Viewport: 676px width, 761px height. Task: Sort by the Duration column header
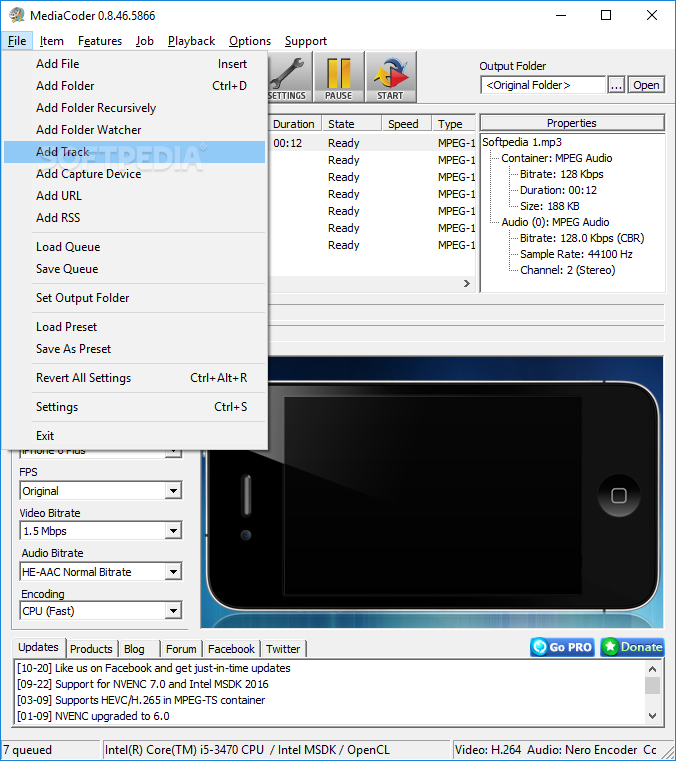pyautogui.click(x=294, y=124)
